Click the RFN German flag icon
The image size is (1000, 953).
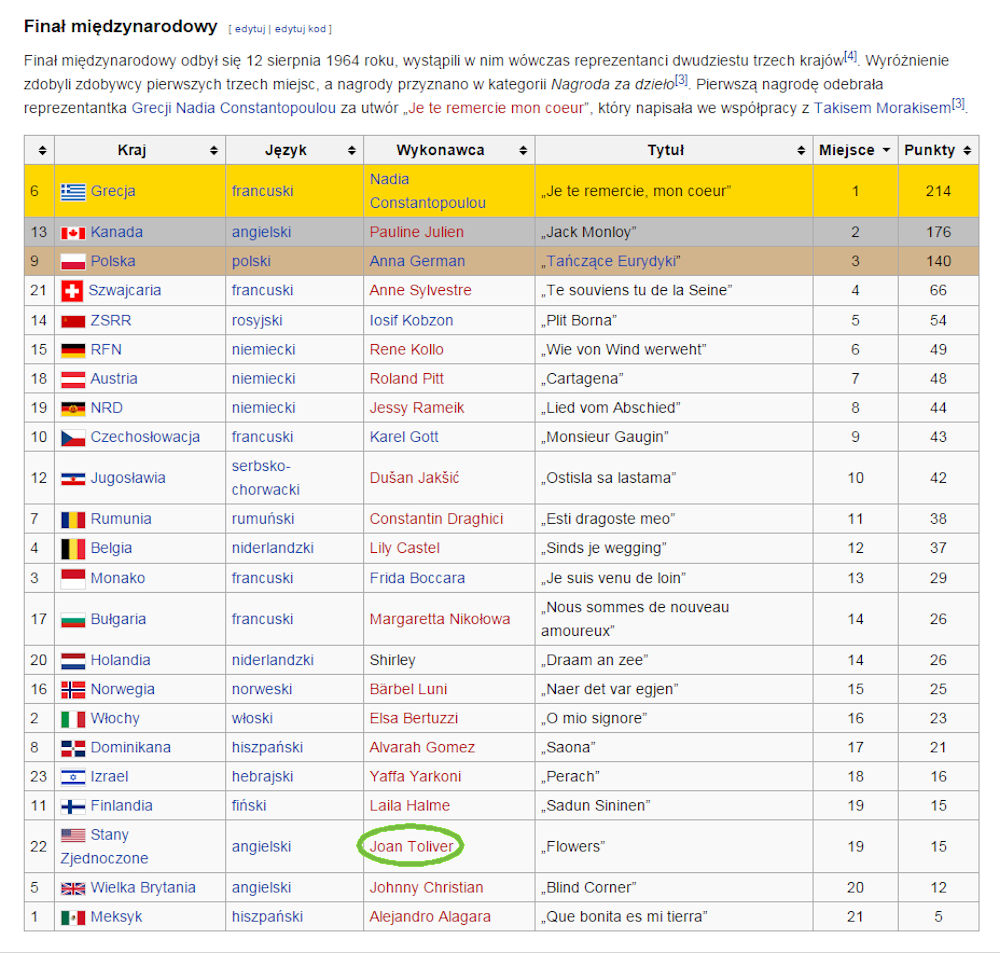73,350
